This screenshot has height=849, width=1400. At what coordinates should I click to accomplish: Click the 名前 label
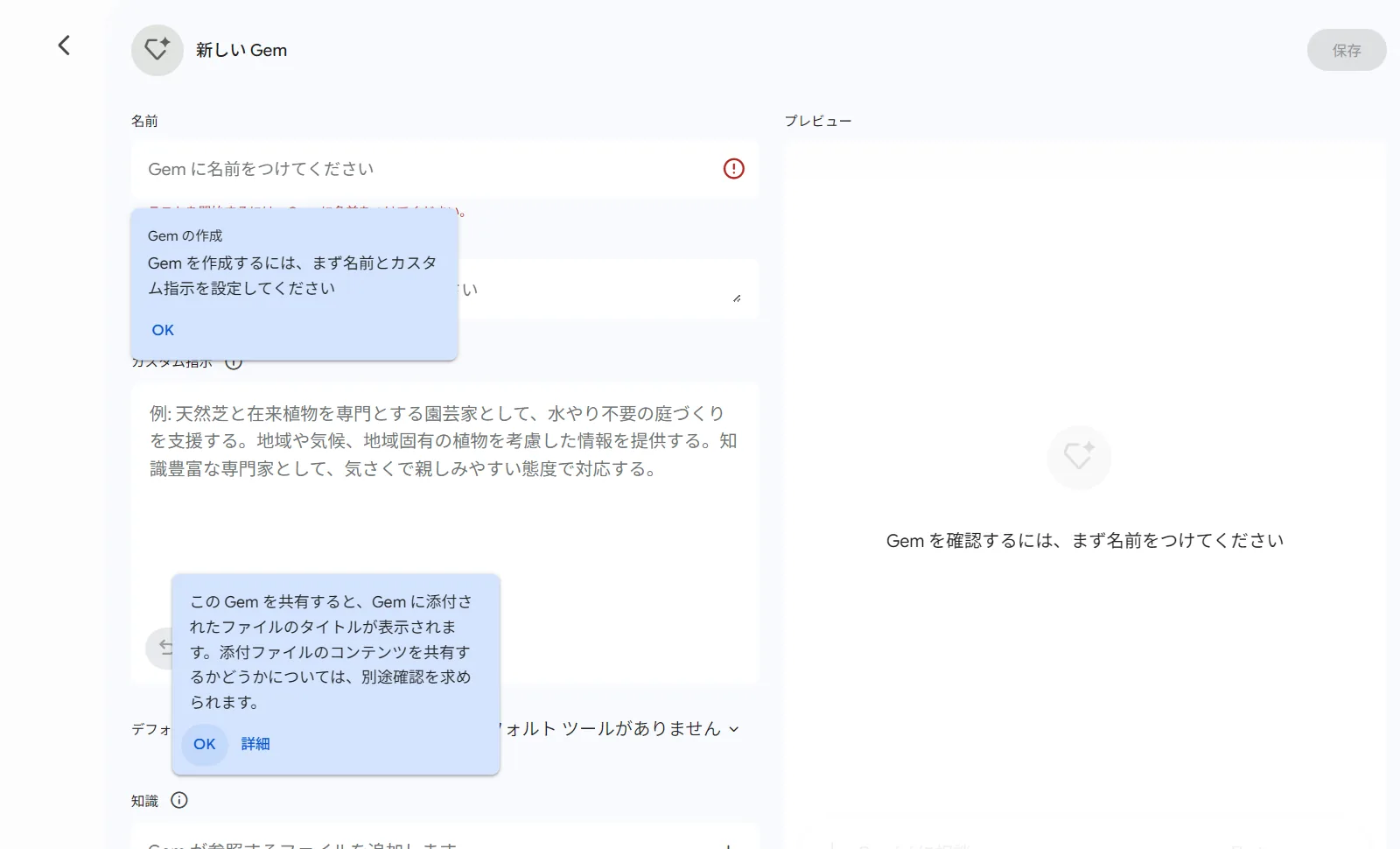tap(144, 121)
